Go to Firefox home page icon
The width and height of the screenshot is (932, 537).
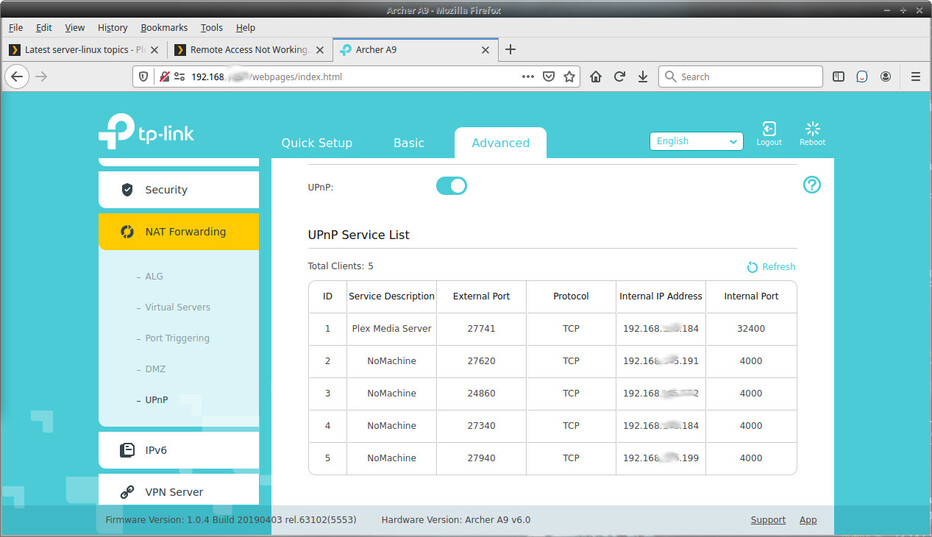[x=596, y=77]
